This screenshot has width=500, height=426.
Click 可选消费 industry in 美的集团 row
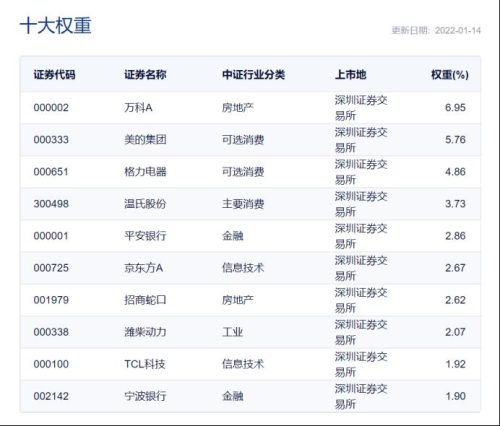(243, 140)
